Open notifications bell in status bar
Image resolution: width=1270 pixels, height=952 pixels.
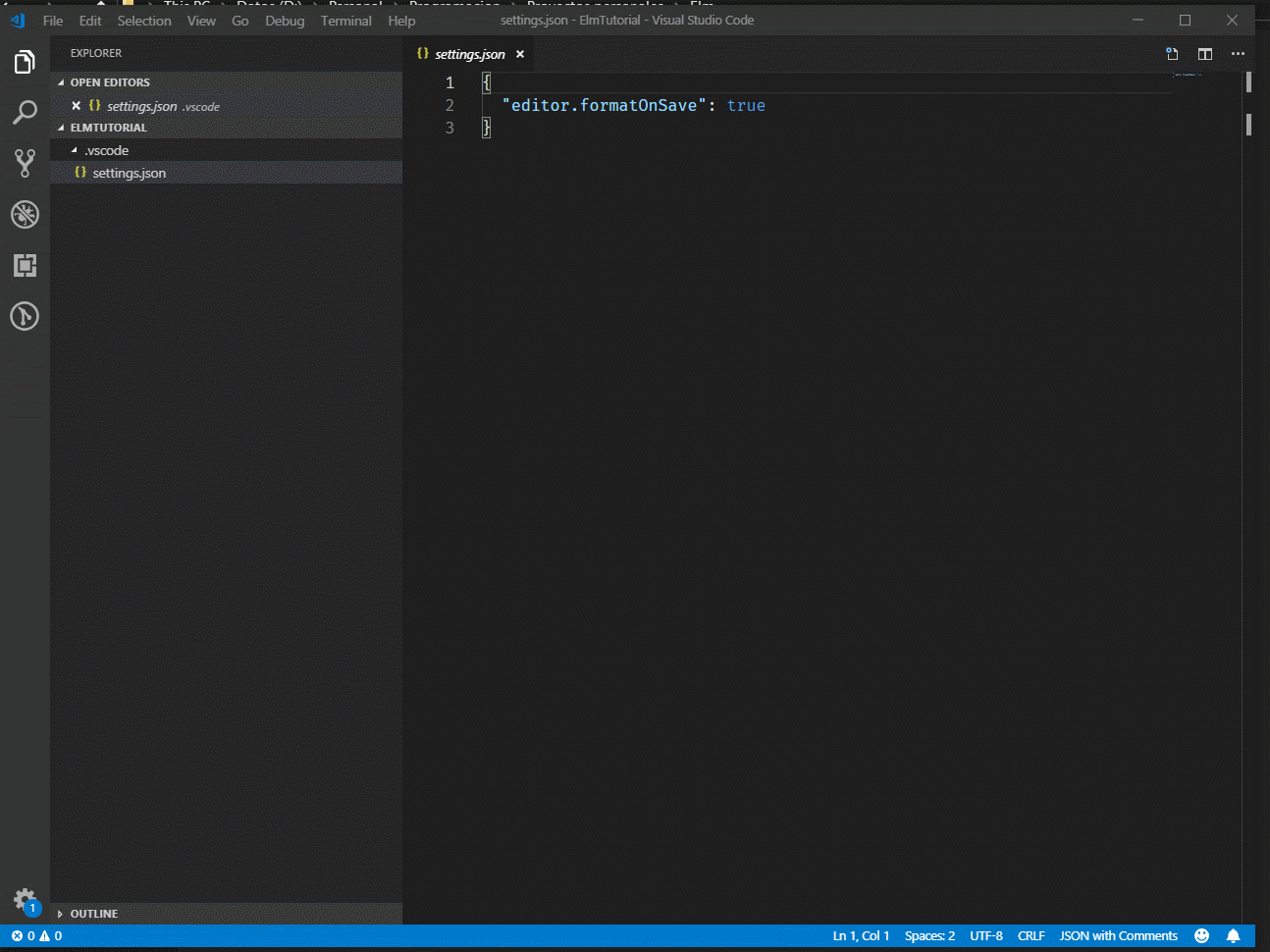click(x=1234, y=935)
